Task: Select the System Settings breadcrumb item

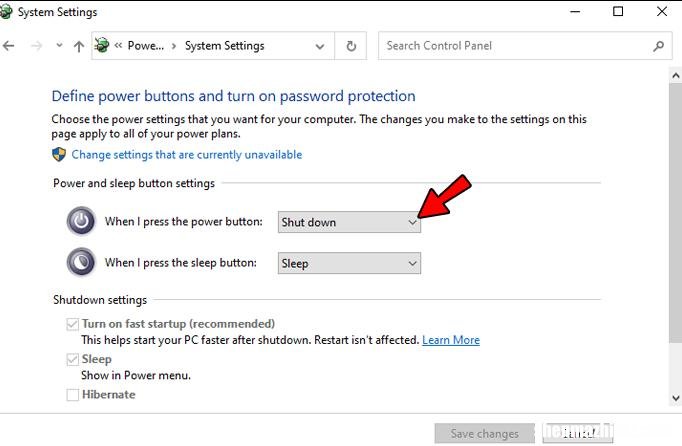Action: [224, 46]
